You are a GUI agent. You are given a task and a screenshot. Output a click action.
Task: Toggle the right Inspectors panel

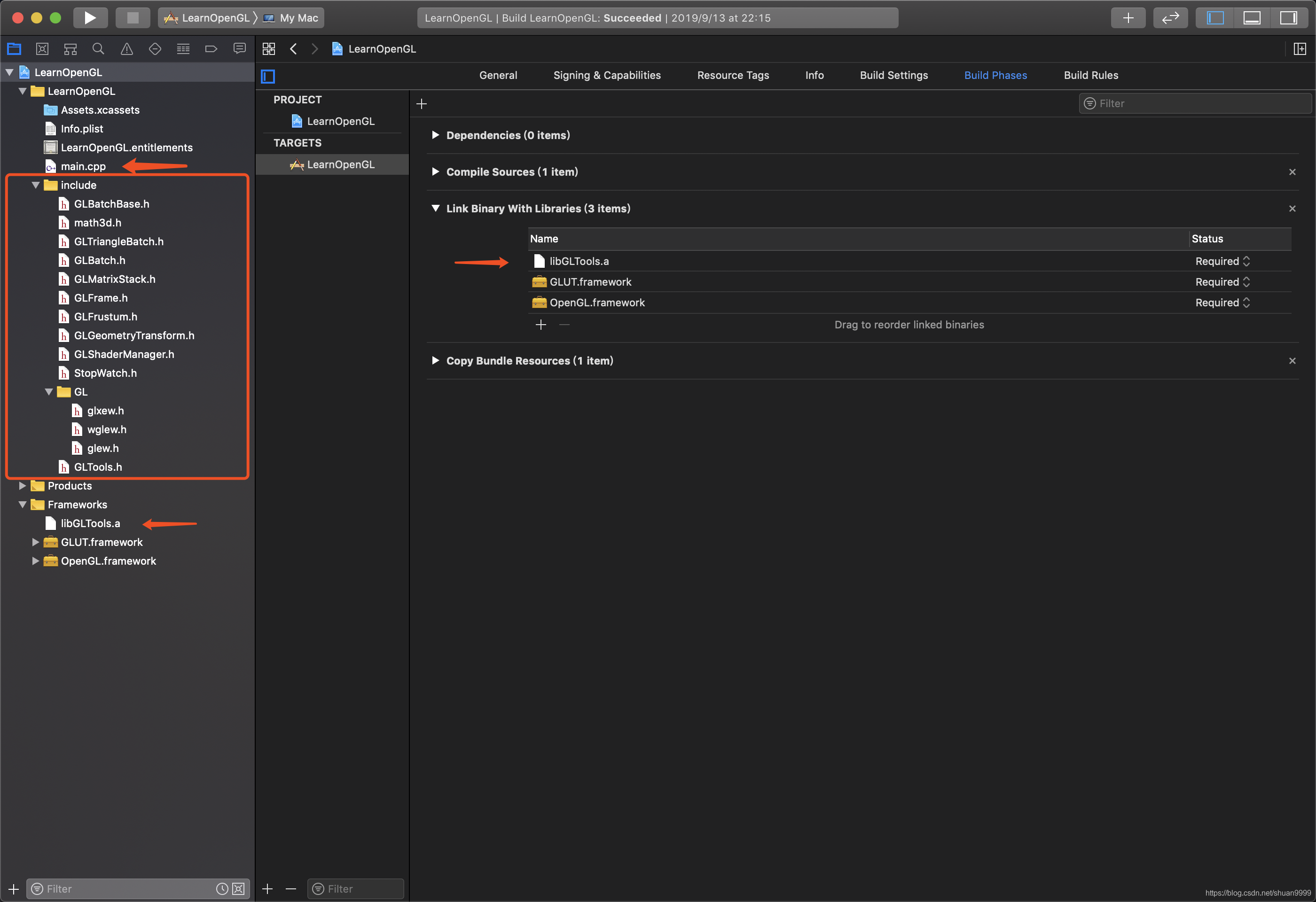click(x=1289, y=17)
